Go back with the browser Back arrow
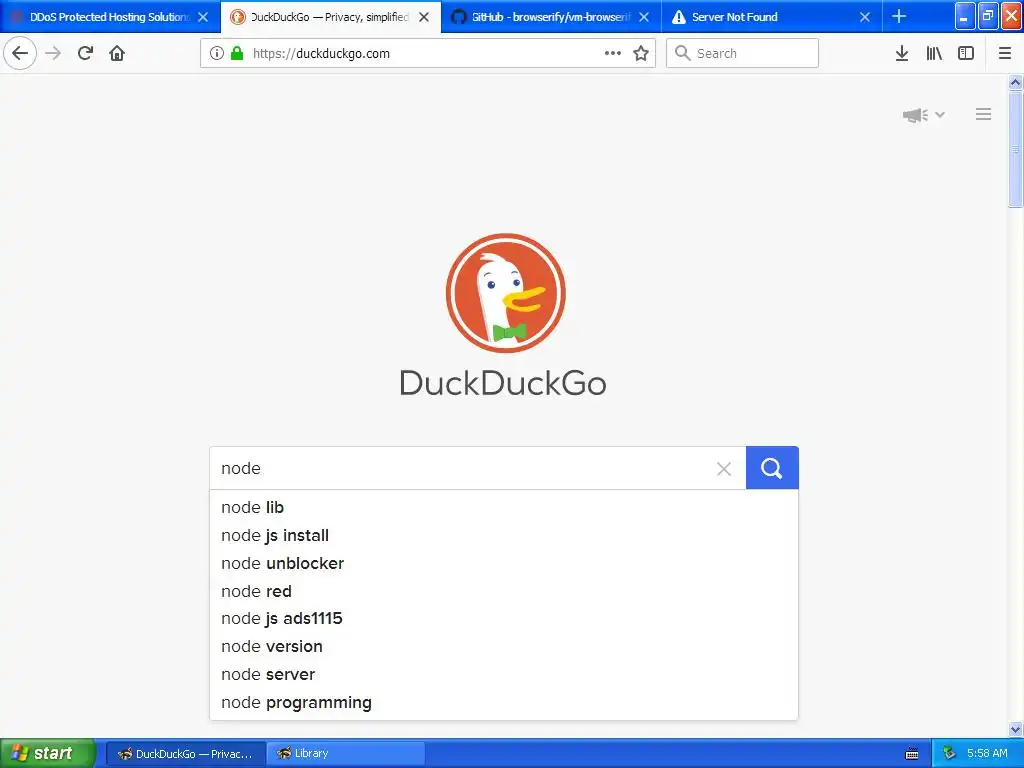 coord(20,53)
